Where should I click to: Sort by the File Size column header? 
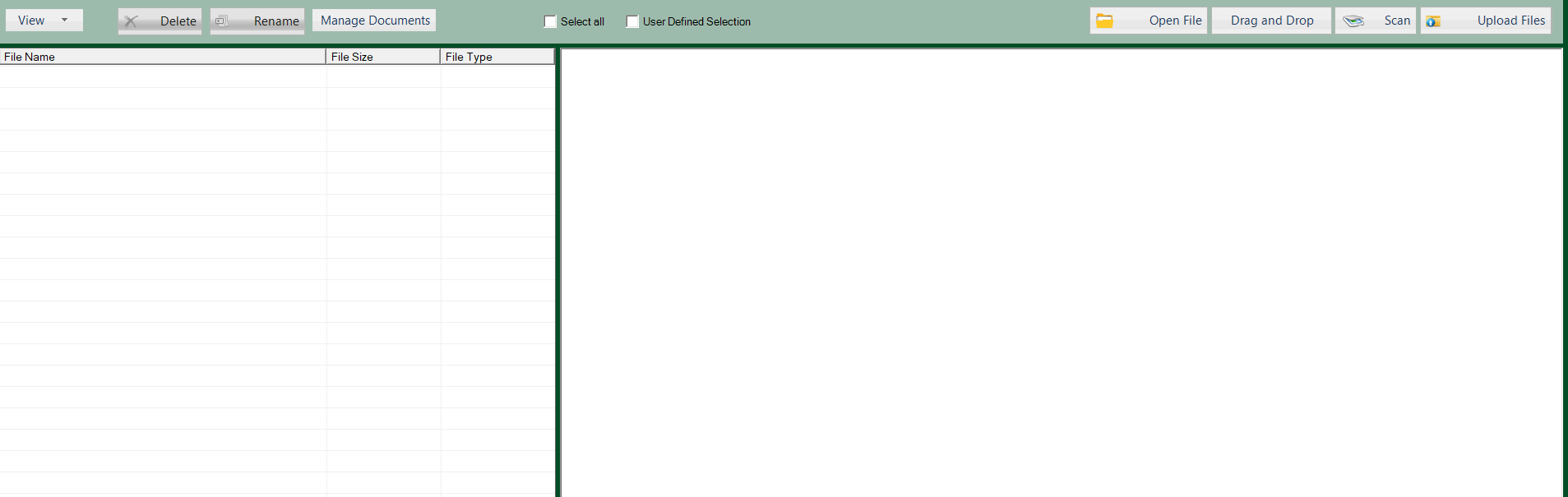(382, 57)
